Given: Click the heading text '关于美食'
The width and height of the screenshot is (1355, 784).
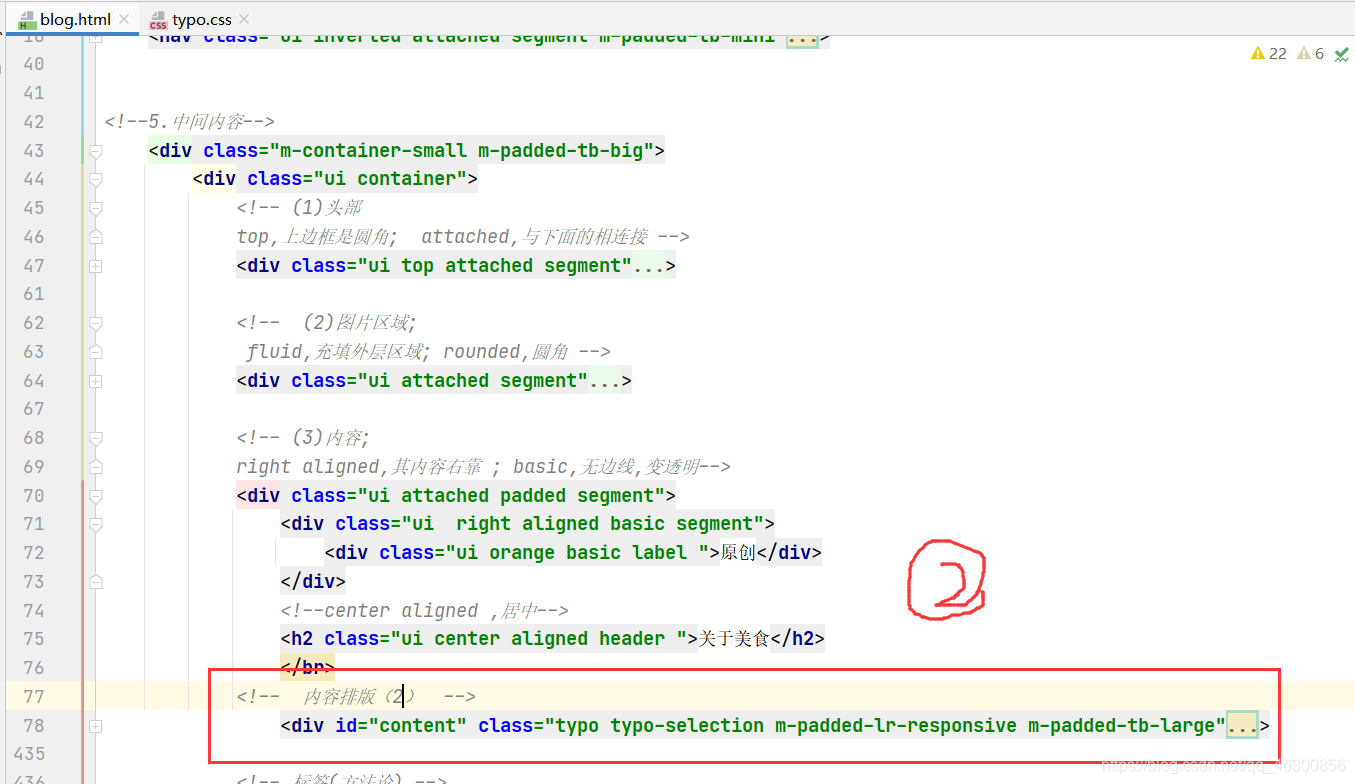Looking at the screenshot, I should [x=733, y=639].
